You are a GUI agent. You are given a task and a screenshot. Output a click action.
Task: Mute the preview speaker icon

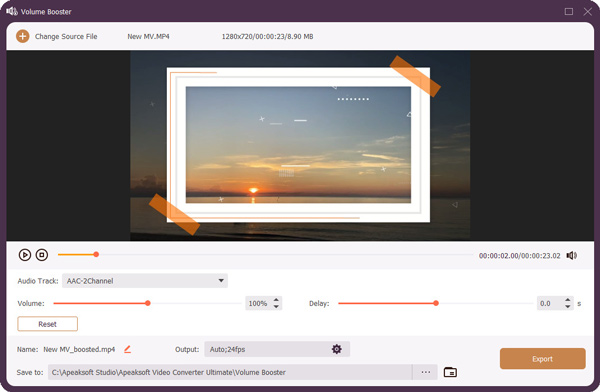coord(572,255)
